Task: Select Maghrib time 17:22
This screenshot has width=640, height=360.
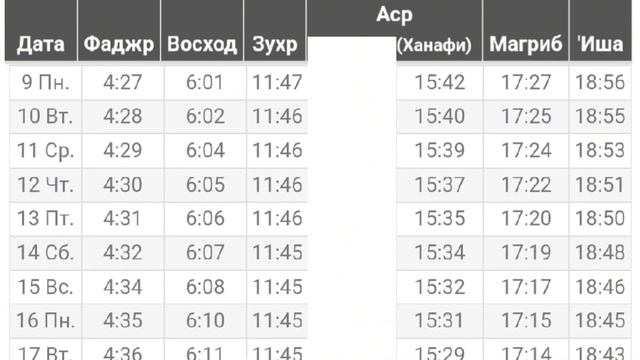Action: coord(526,184)
